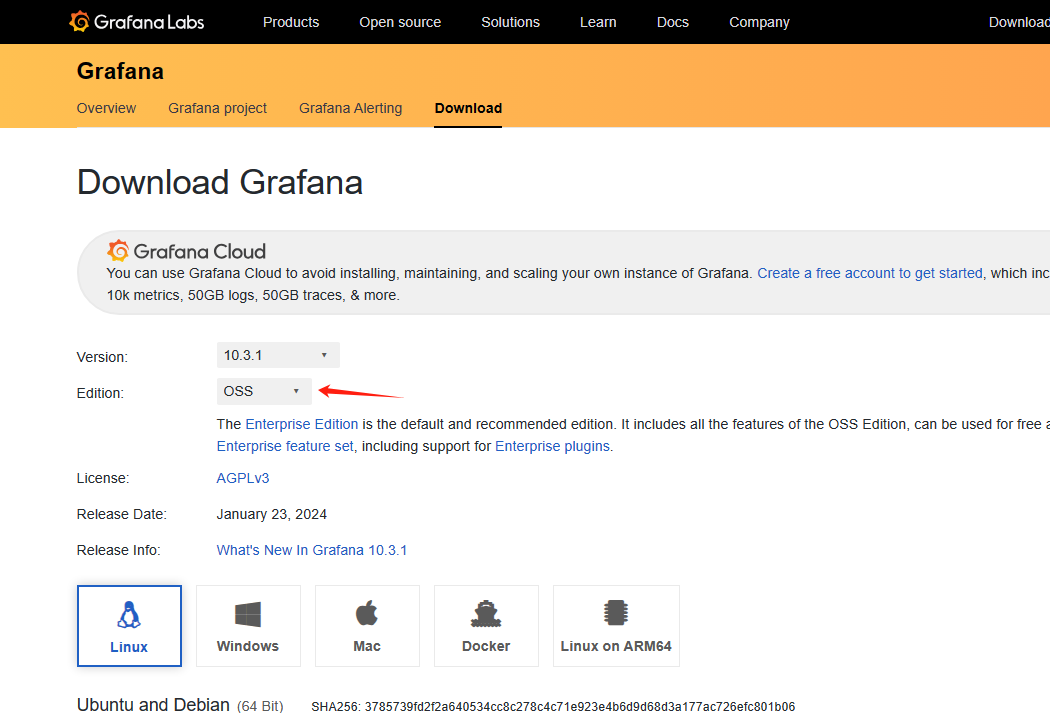Click the Grafana Labs logo
The height and width of the screenshot is (713, 1050).
(137, 22)
